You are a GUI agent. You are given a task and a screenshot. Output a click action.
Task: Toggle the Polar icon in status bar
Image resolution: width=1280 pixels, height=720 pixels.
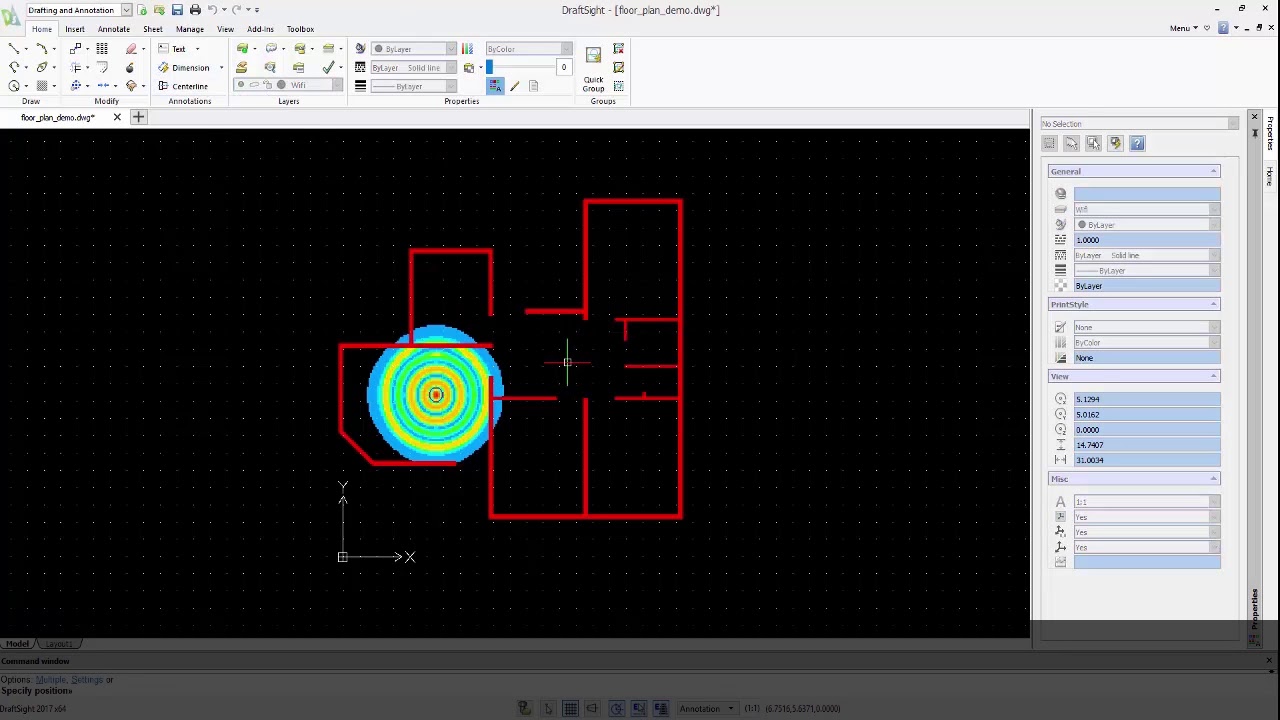tap(616, 709)
